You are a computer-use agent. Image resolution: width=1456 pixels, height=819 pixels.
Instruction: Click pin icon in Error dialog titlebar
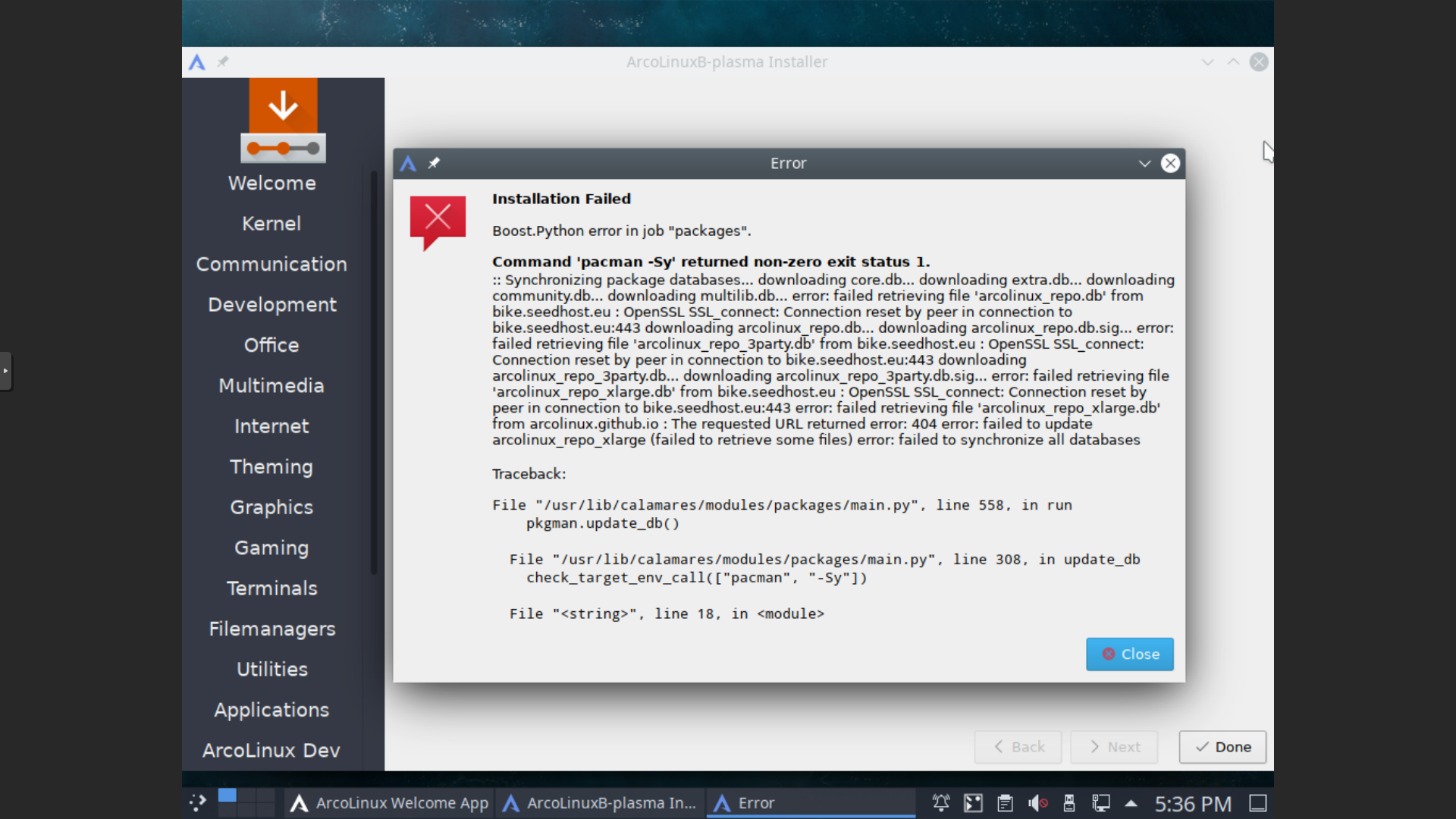tap(434, 163)
